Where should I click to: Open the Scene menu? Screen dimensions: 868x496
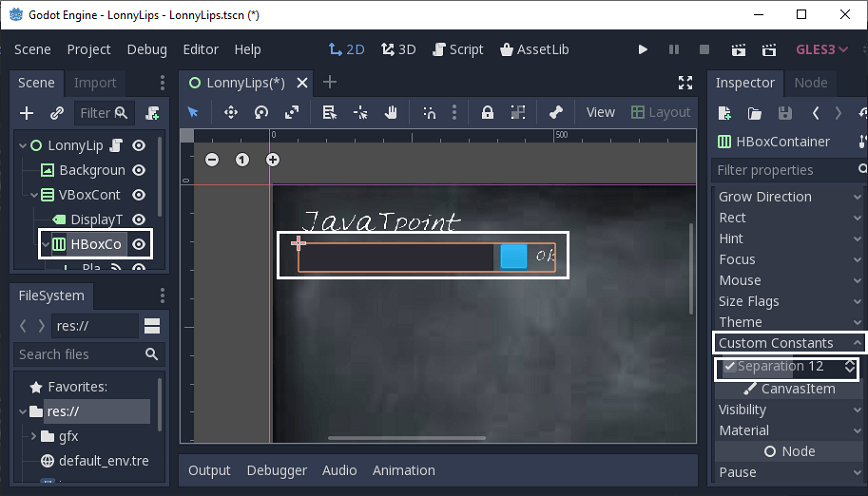(x=33, y=49)
